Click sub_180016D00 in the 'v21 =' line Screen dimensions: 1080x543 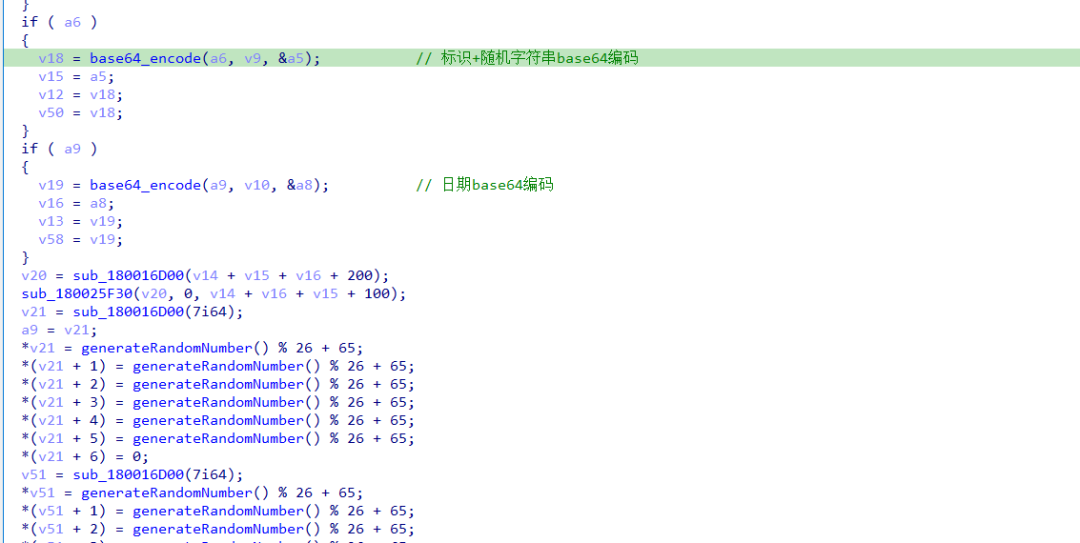click(129, 312)
